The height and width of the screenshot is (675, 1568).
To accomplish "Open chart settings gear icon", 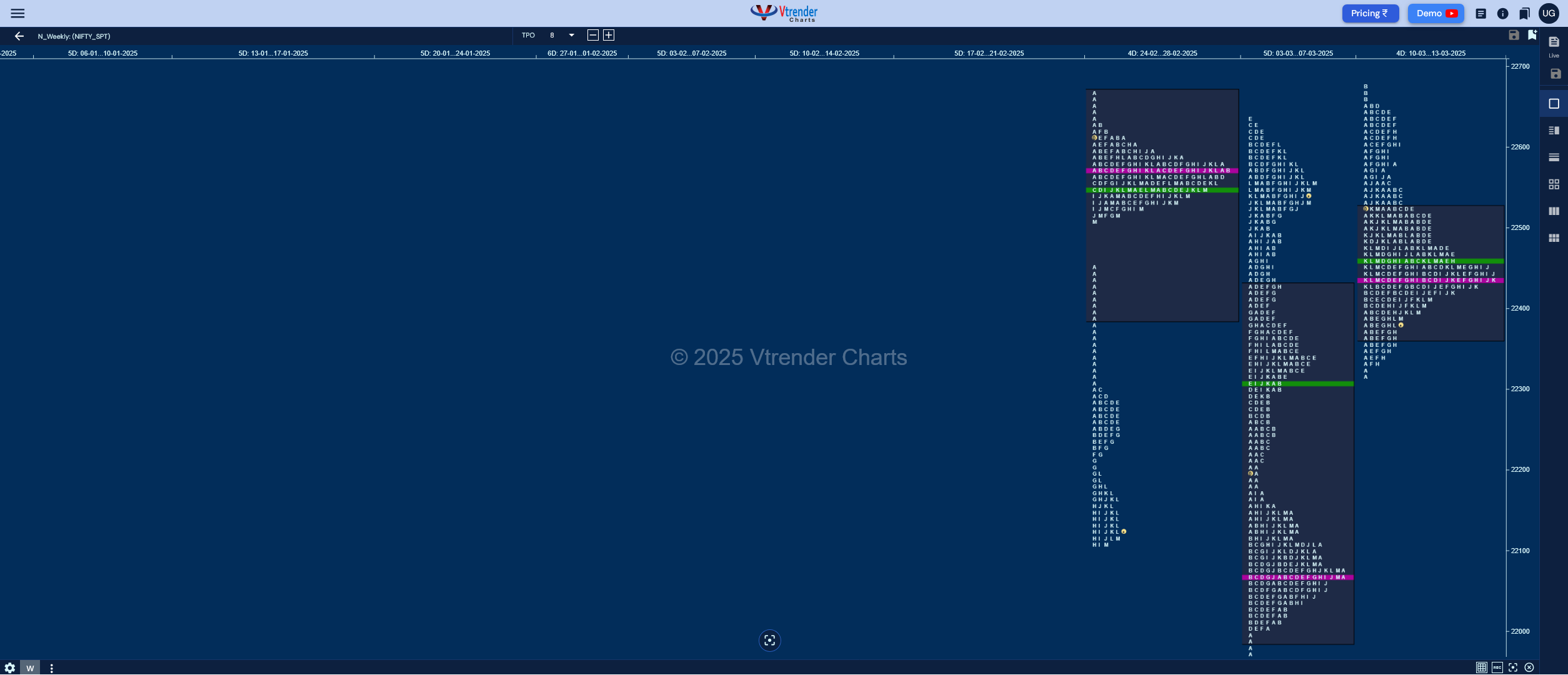I will 10,667.
